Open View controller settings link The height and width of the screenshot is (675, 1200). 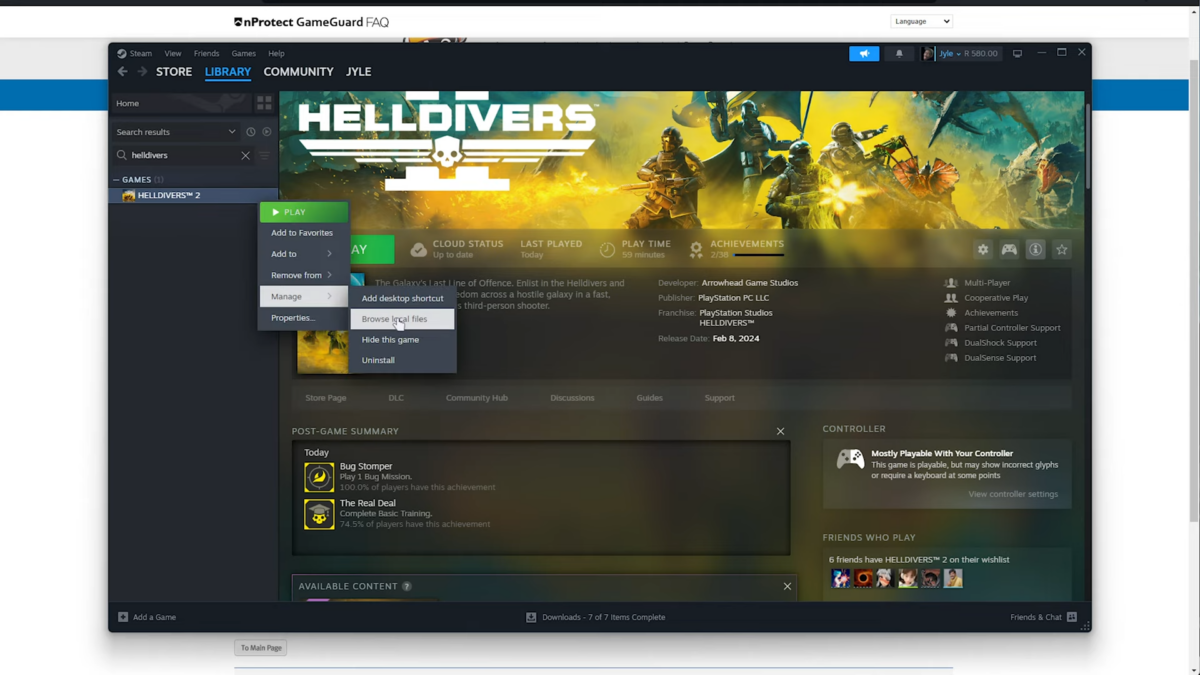click(x=1012, y=494)
